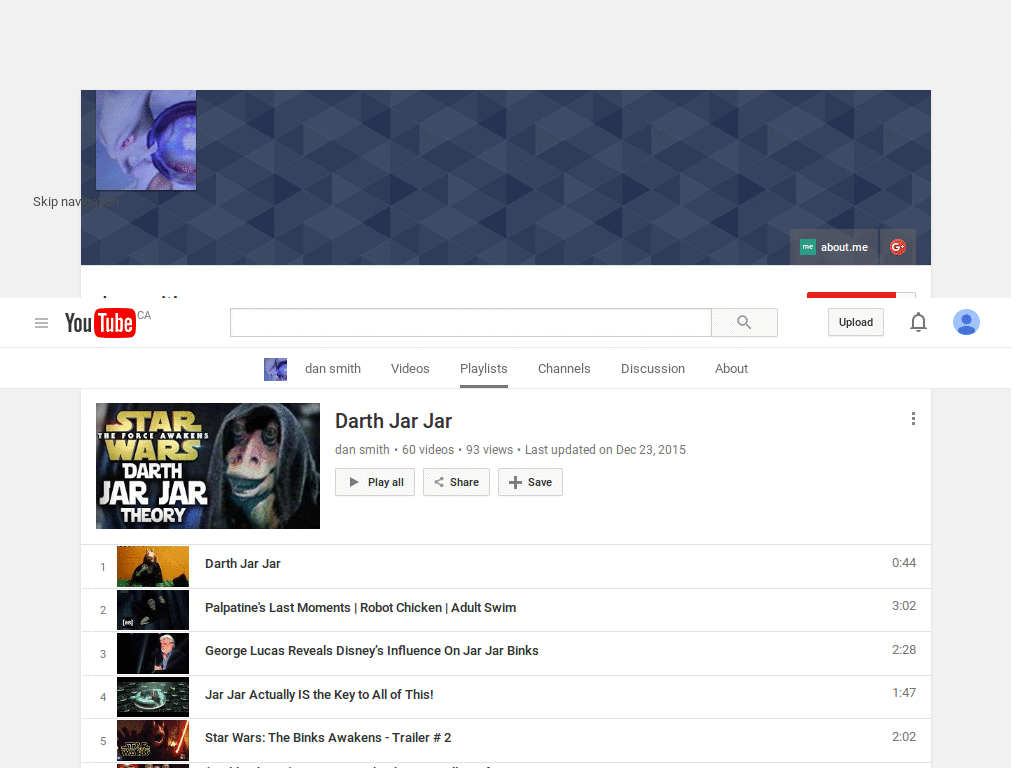
Task: Open the account avatar menu
Action: point(966,323)
